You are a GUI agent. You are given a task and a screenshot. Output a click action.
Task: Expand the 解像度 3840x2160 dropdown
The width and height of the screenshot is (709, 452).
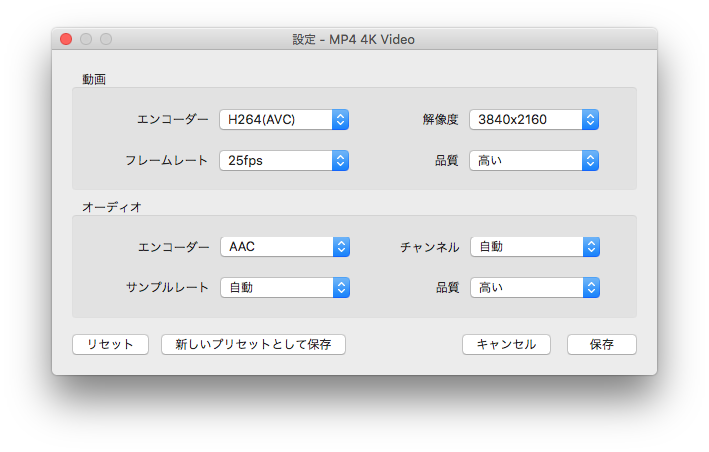click(534, 120)
